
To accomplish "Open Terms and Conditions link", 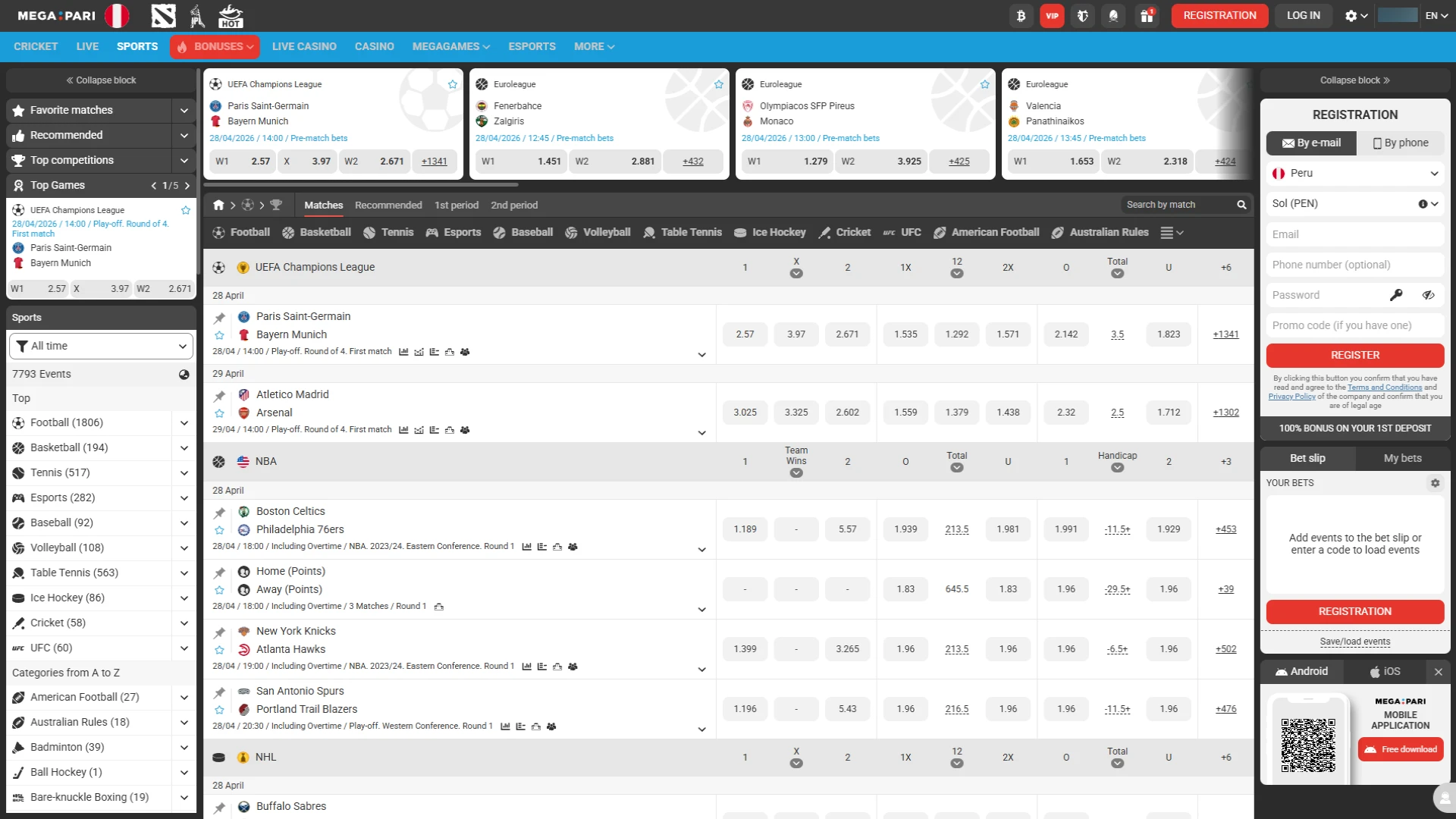I will coord(1384,388).
